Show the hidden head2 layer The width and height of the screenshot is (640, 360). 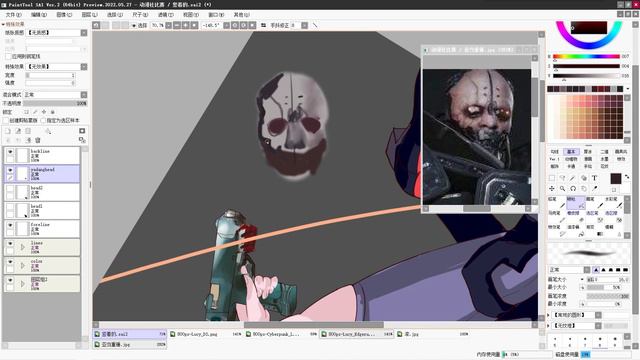pos(10,188)
